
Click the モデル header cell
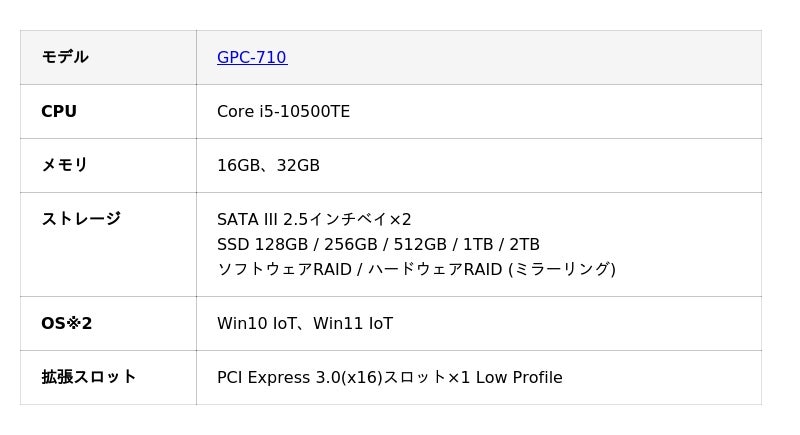(65, 58)
